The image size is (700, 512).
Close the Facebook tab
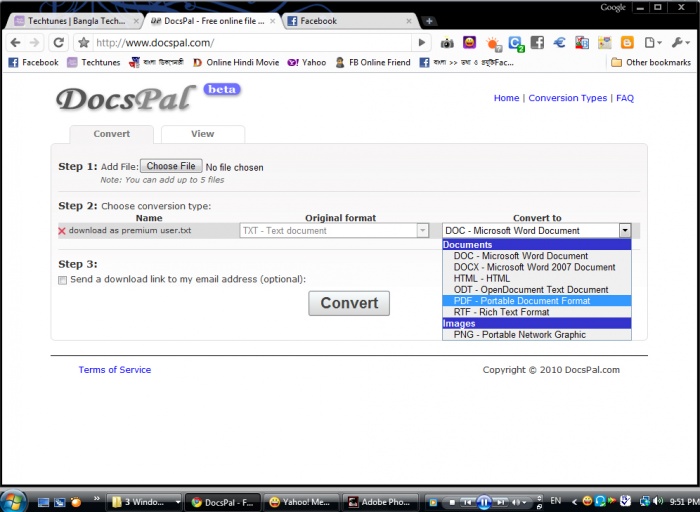pyautogui.click(x=408, y=21)
